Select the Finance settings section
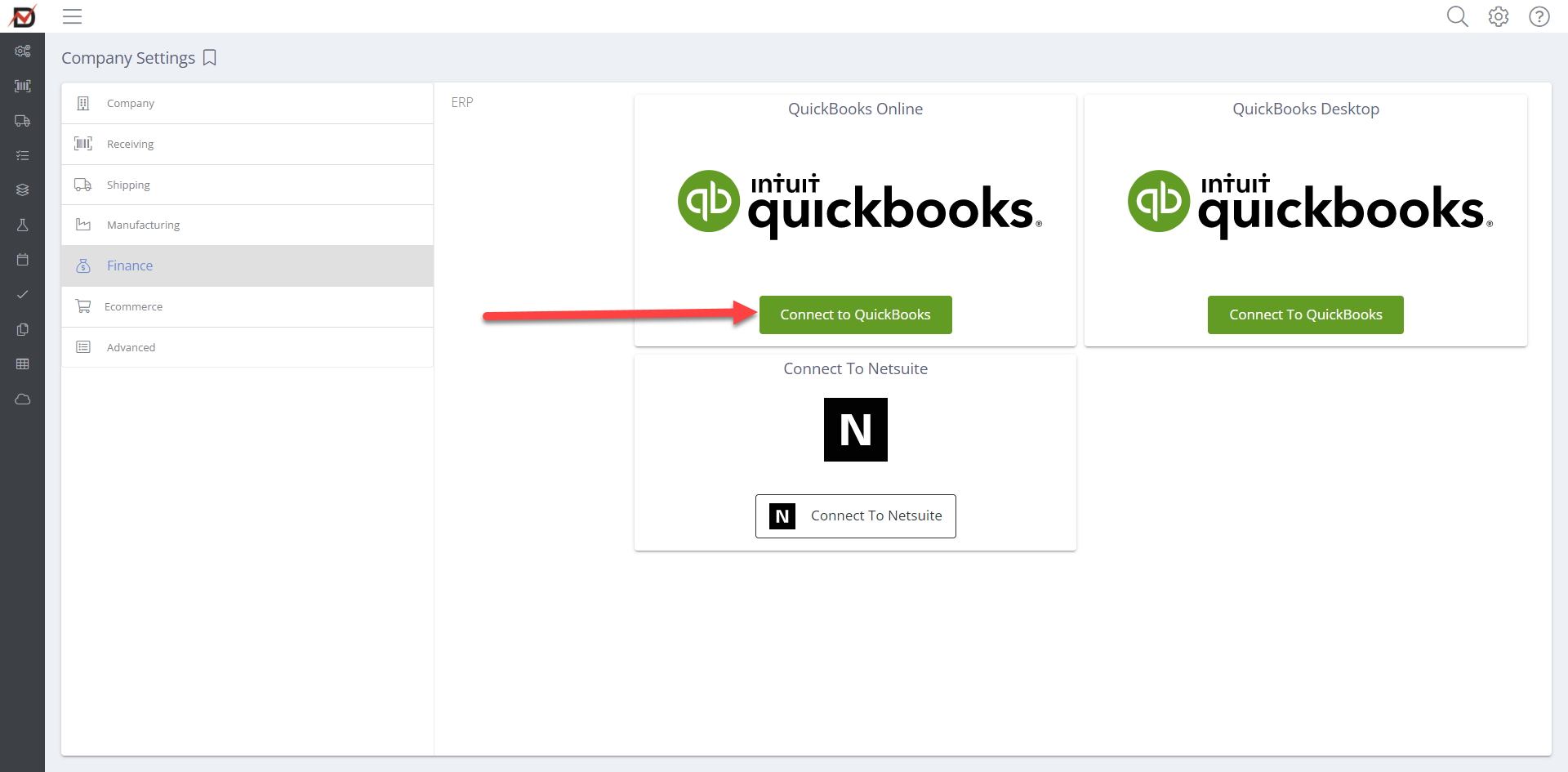The image size is (1568, 772). (247, 266)
